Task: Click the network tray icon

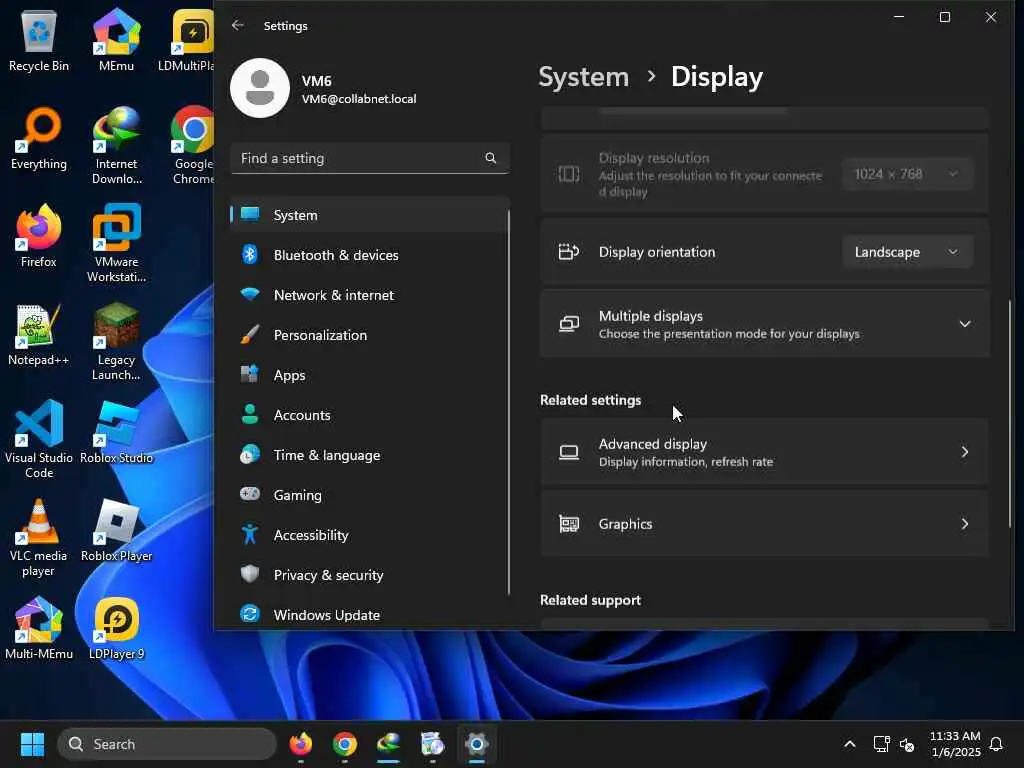Action: click(881, 744)
